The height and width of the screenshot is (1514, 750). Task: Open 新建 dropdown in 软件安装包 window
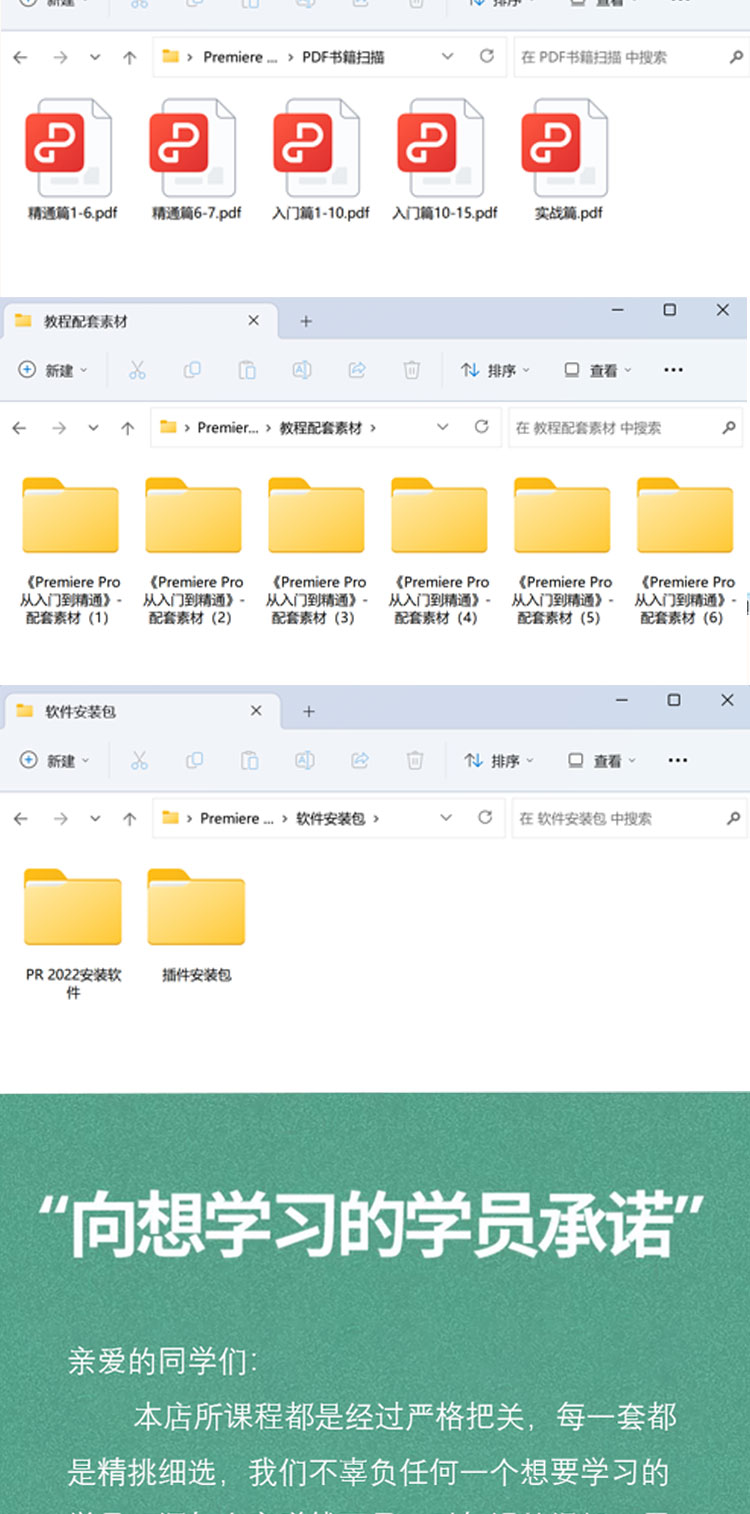pos(54,761)
